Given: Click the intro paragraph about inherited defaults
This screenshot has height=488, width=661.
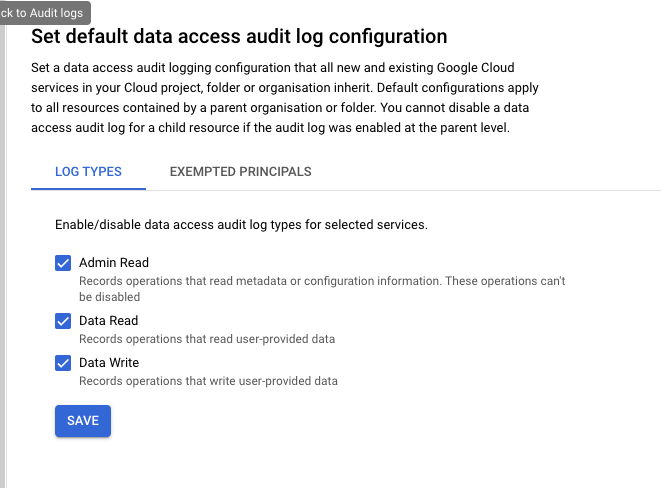Looking at the screenshot, I should tap(272, 97).
